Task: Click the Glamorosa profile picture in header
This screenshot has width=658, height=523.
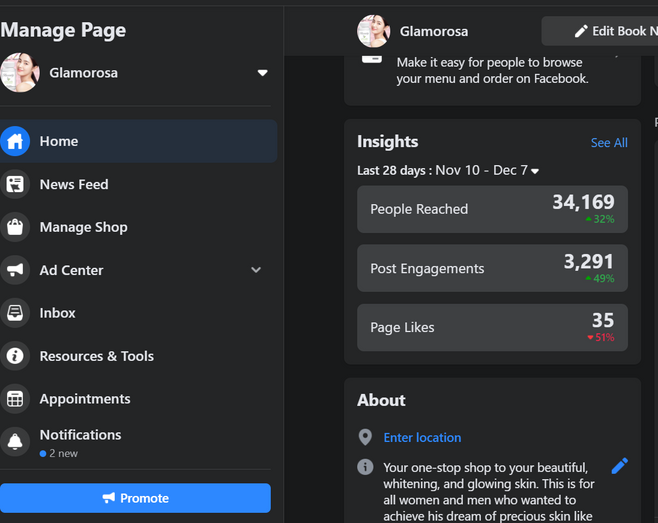Action: (373, 31)
